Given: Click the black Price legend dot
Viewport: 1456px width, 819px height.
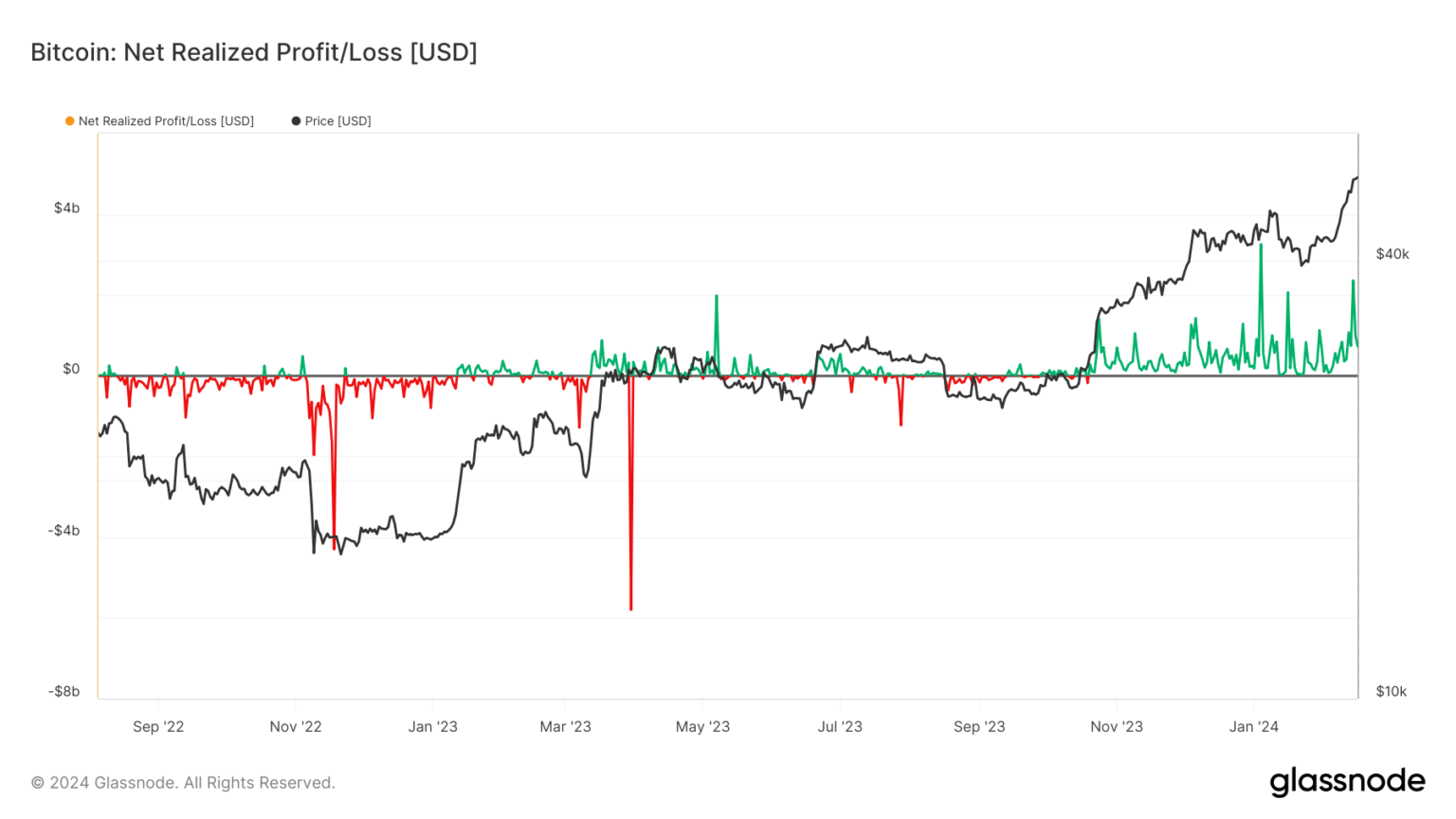Looking at the screenshot, I should click(x=296, y=121).
